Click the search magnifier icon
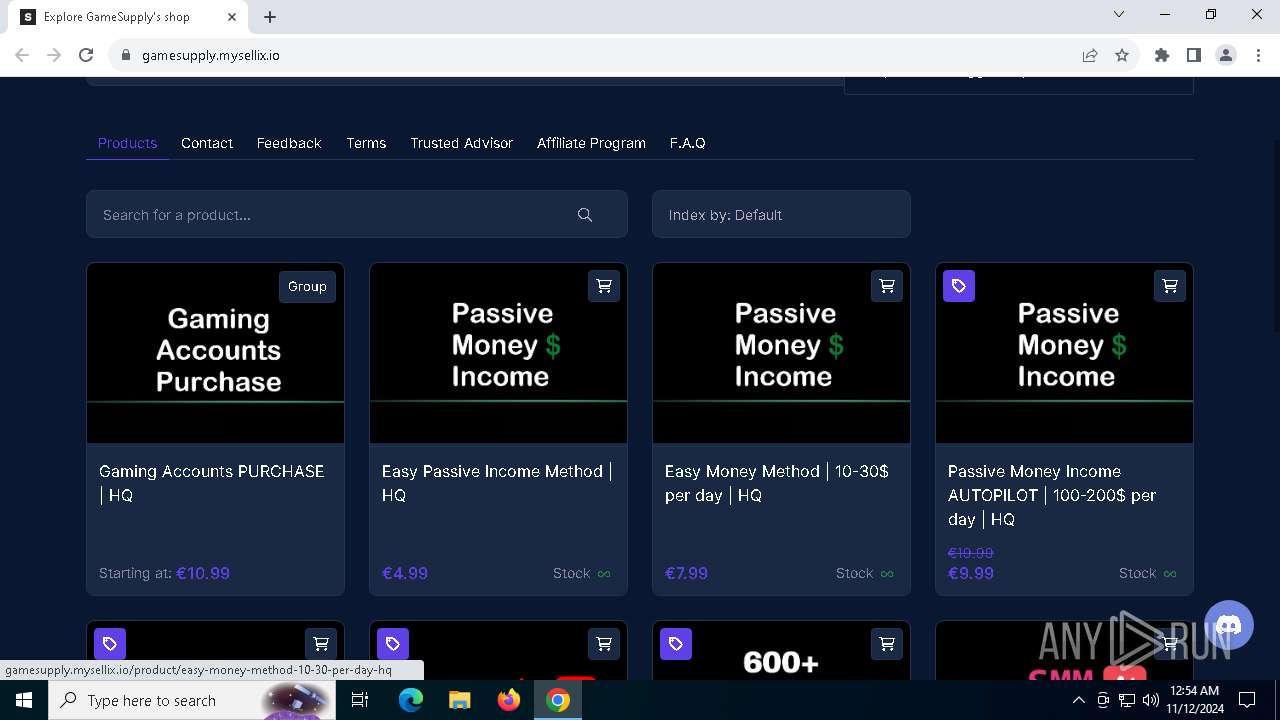The width and height of the screenshot is (1280, 720). 585,215
